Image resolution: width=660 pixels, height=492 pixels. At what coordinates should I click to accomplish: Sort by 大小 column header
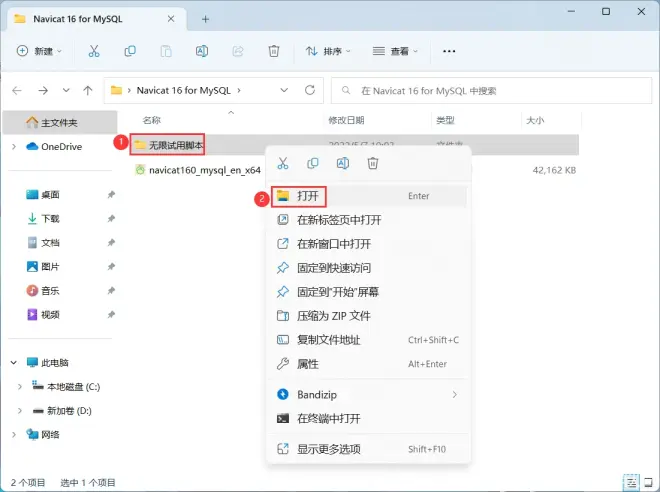pos(535,120)
